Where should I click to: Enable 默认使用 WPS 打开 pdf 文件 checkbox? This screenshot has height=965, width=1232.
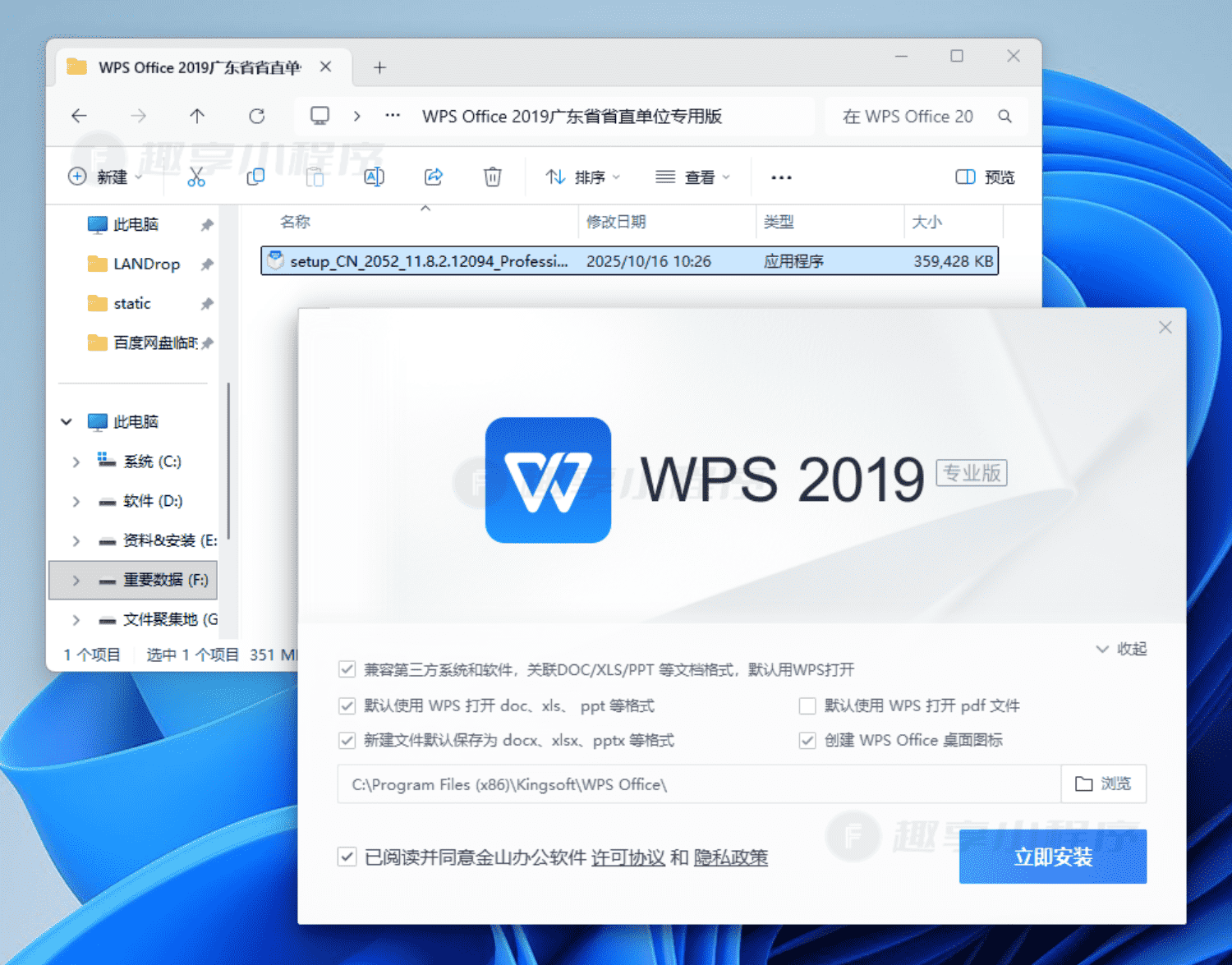(807, 705)
